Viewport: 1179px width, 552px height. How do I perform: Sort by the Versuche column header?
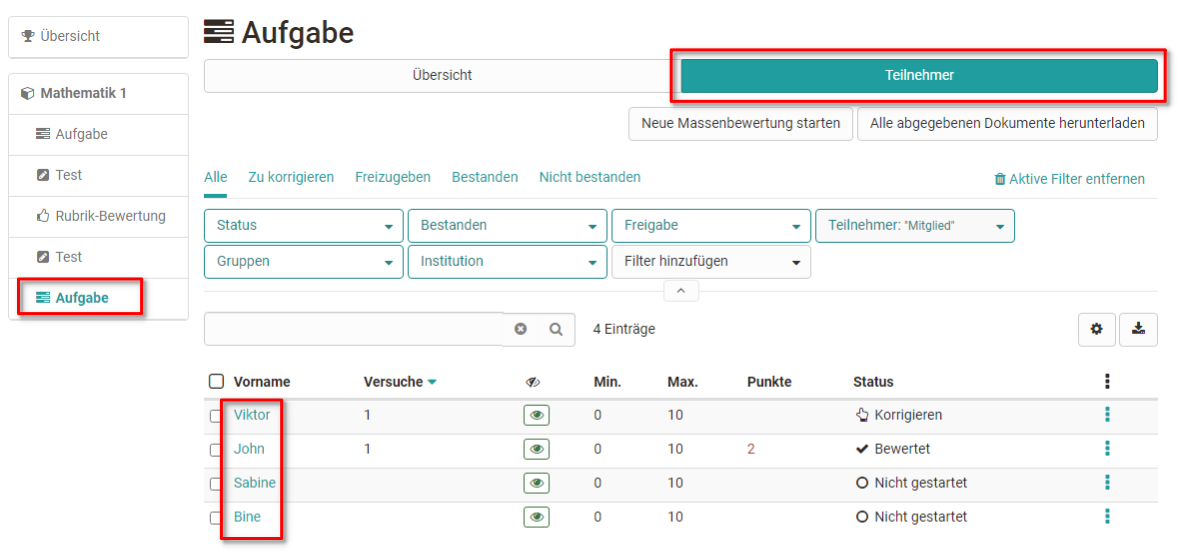[393, 381]
